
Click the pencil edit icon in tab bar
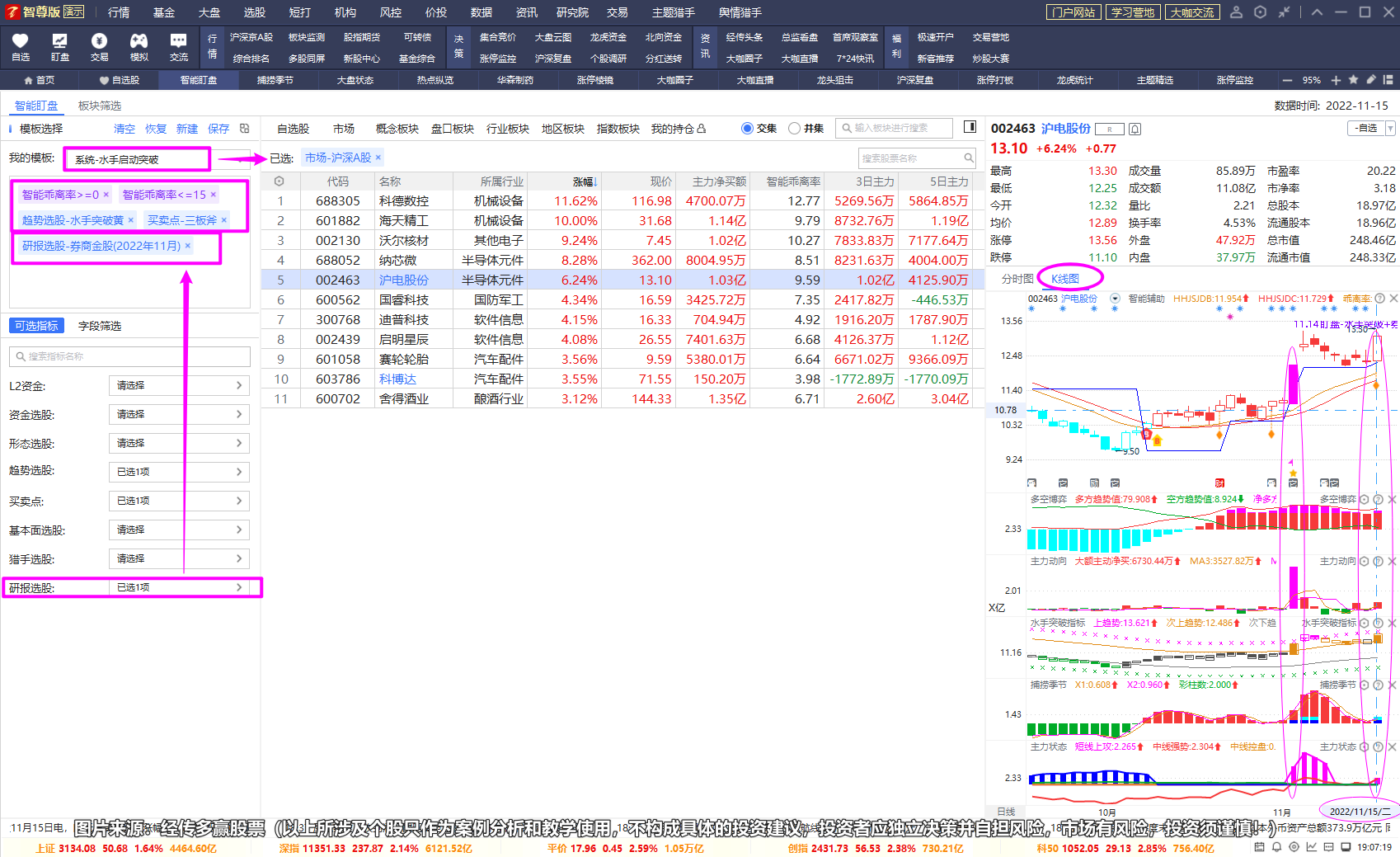1370,80
